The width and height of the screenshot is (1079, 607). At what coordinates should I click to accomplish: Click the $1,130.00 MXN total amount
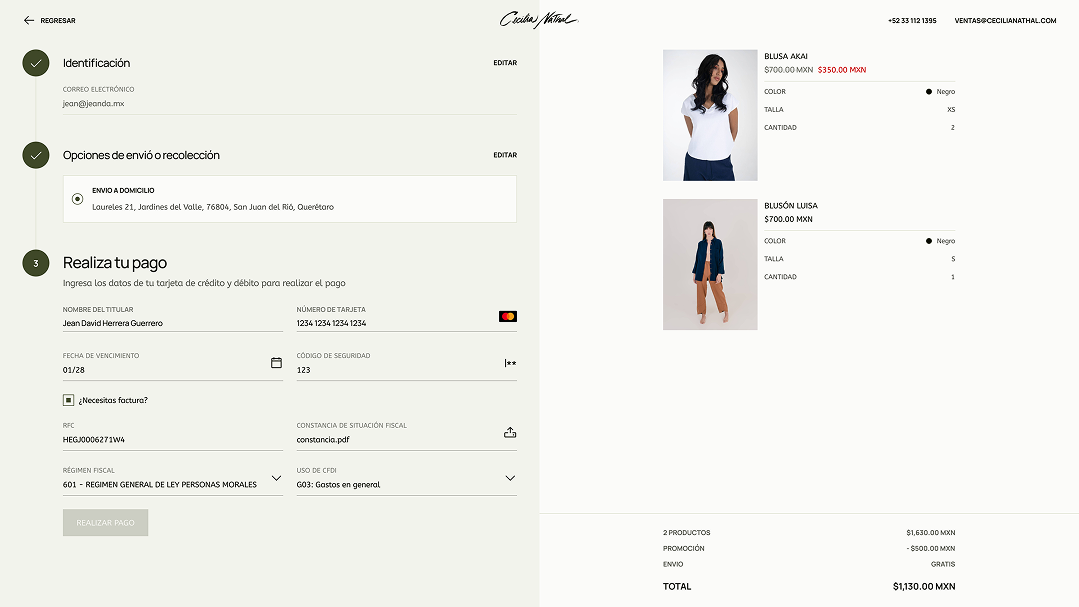click(923, 586)
